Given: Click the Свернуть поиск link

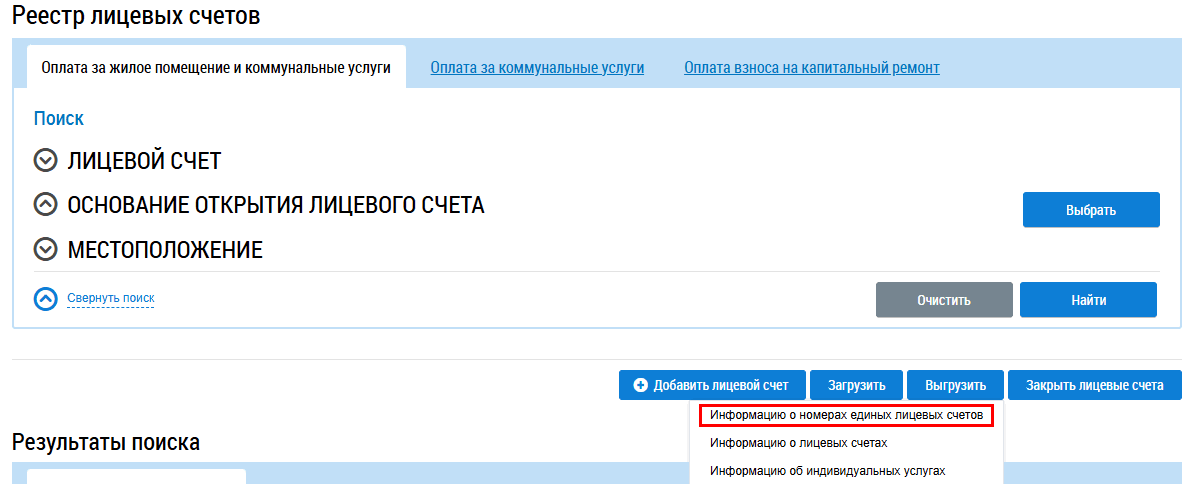Looking at the screenshot, I should 110,298.
